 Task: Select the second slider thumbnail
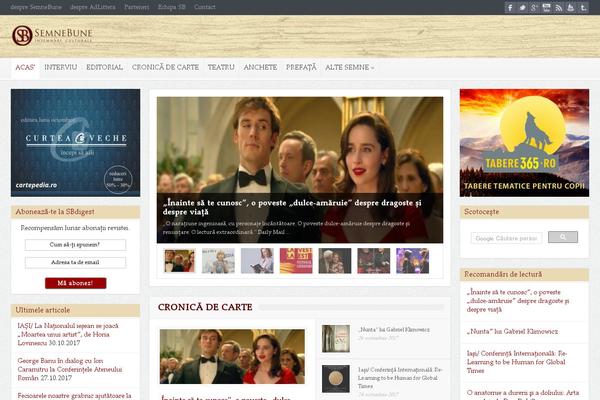218,261
